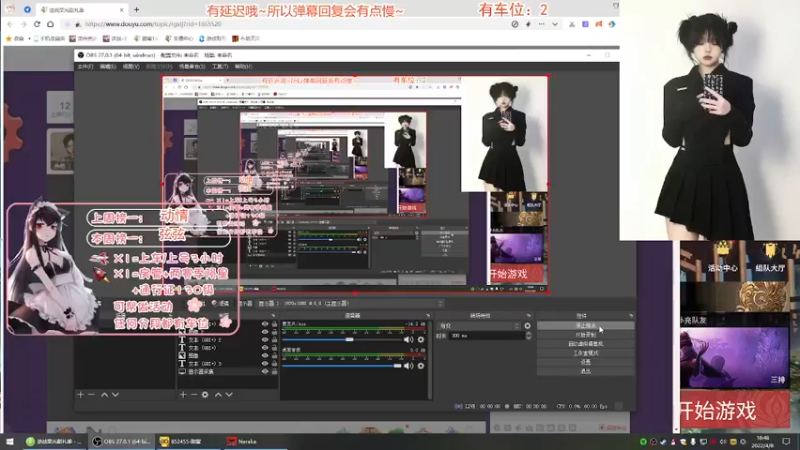Move source up in Sources panel
Screen dimensions: 800x450
pos(218,394)
